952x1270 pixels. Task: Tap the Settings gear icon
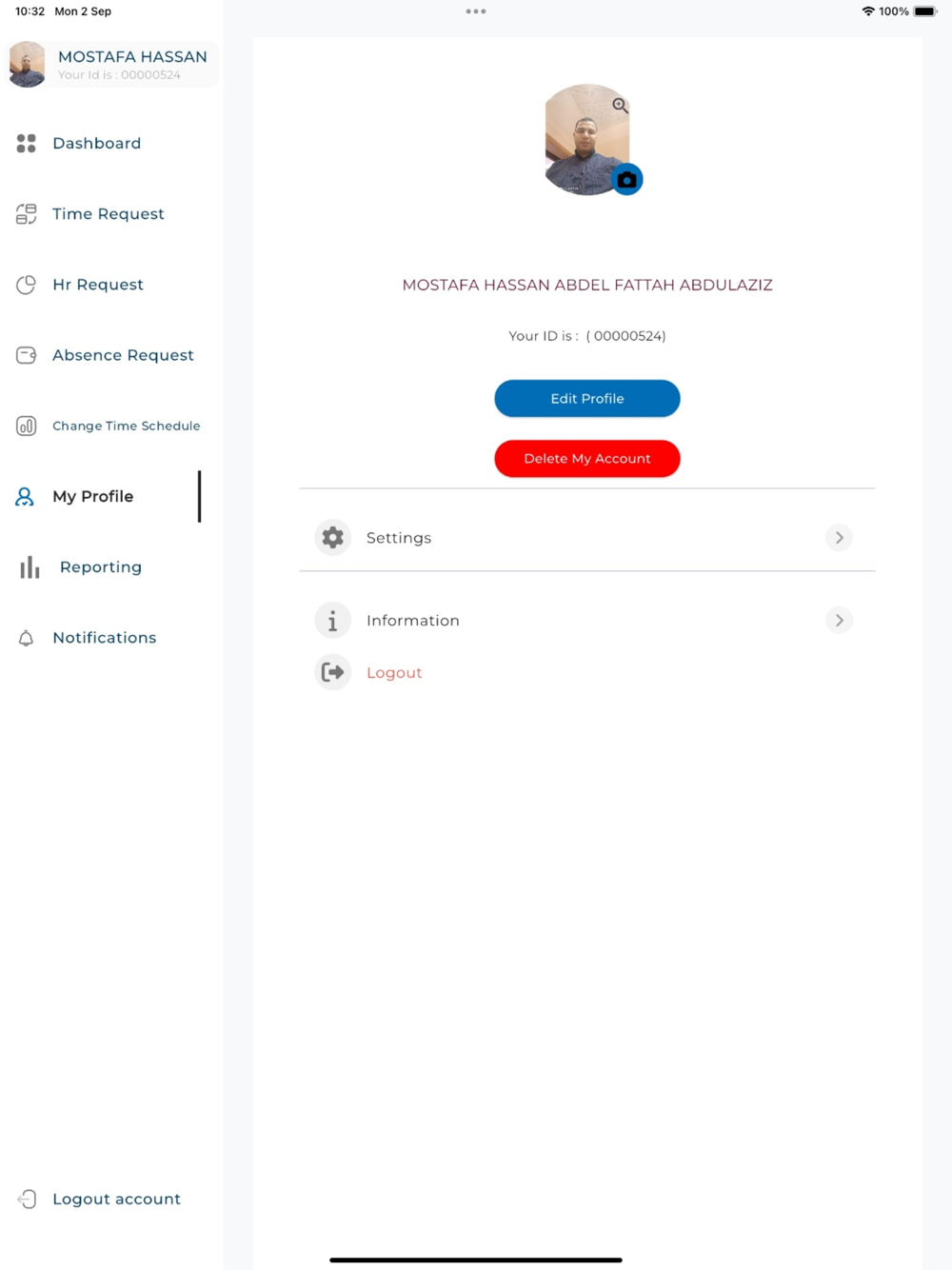(x=332, y=538)
